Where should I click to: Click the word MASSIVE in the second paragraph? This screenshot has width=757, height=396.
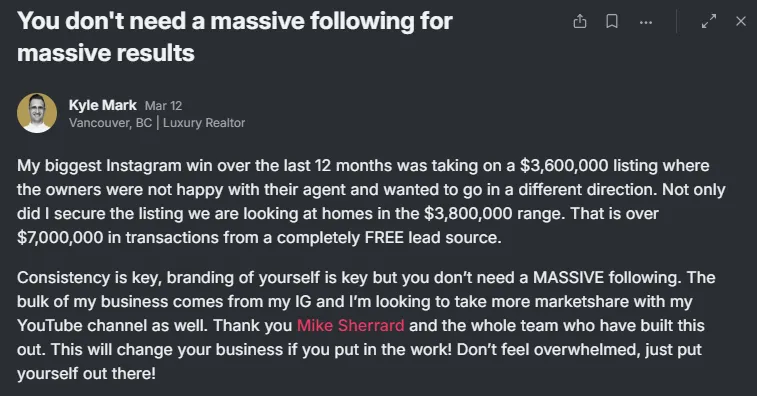(568, 278)
